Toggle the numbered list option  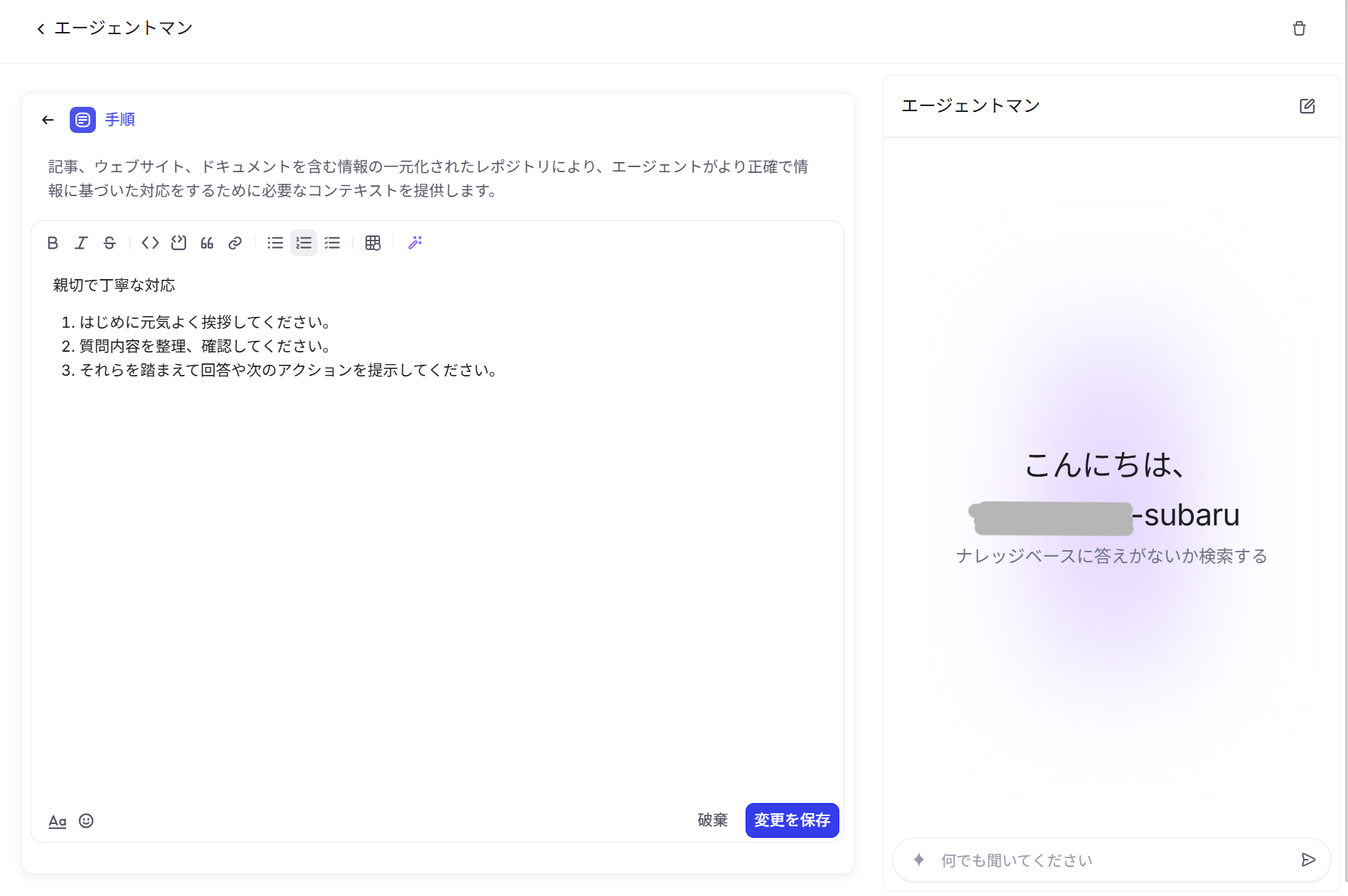point(303,243)
